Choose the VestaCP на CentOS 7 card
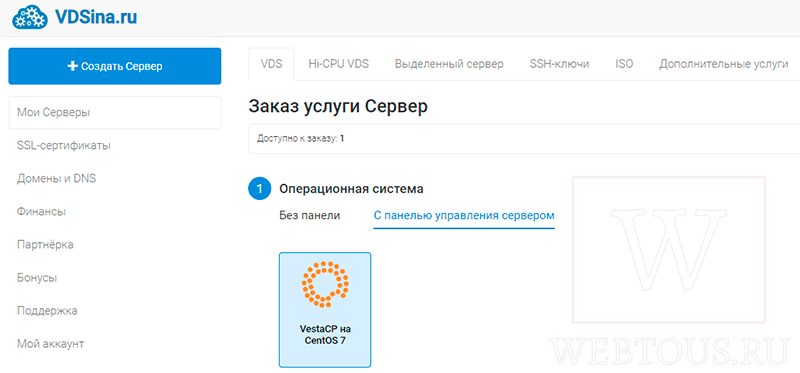This screenshot has height=373, width=800. coord(325,310)
